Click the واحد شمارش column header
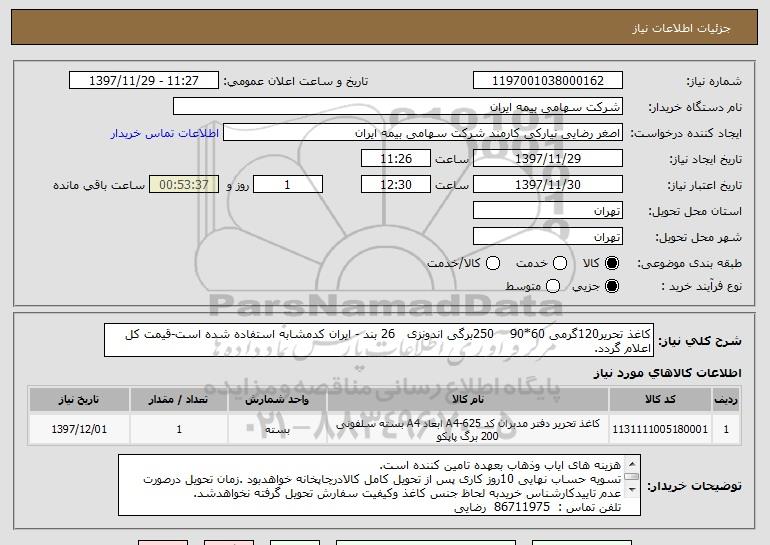770x545 pixels. point(277,400)
